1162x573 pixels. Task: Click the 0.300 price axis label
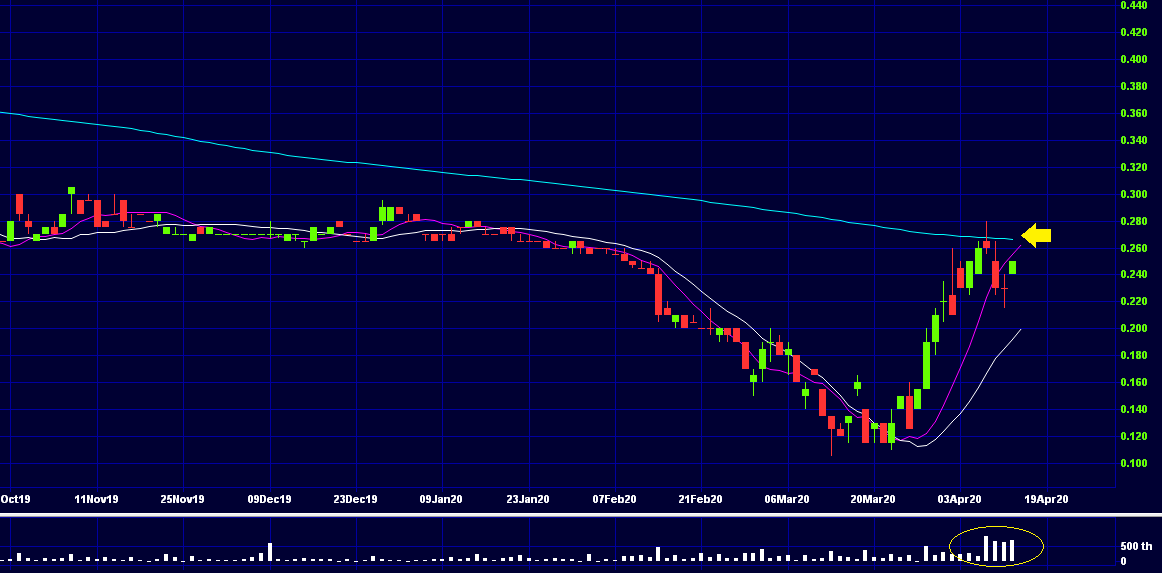pyautogui.click(x=1135, y=194)
